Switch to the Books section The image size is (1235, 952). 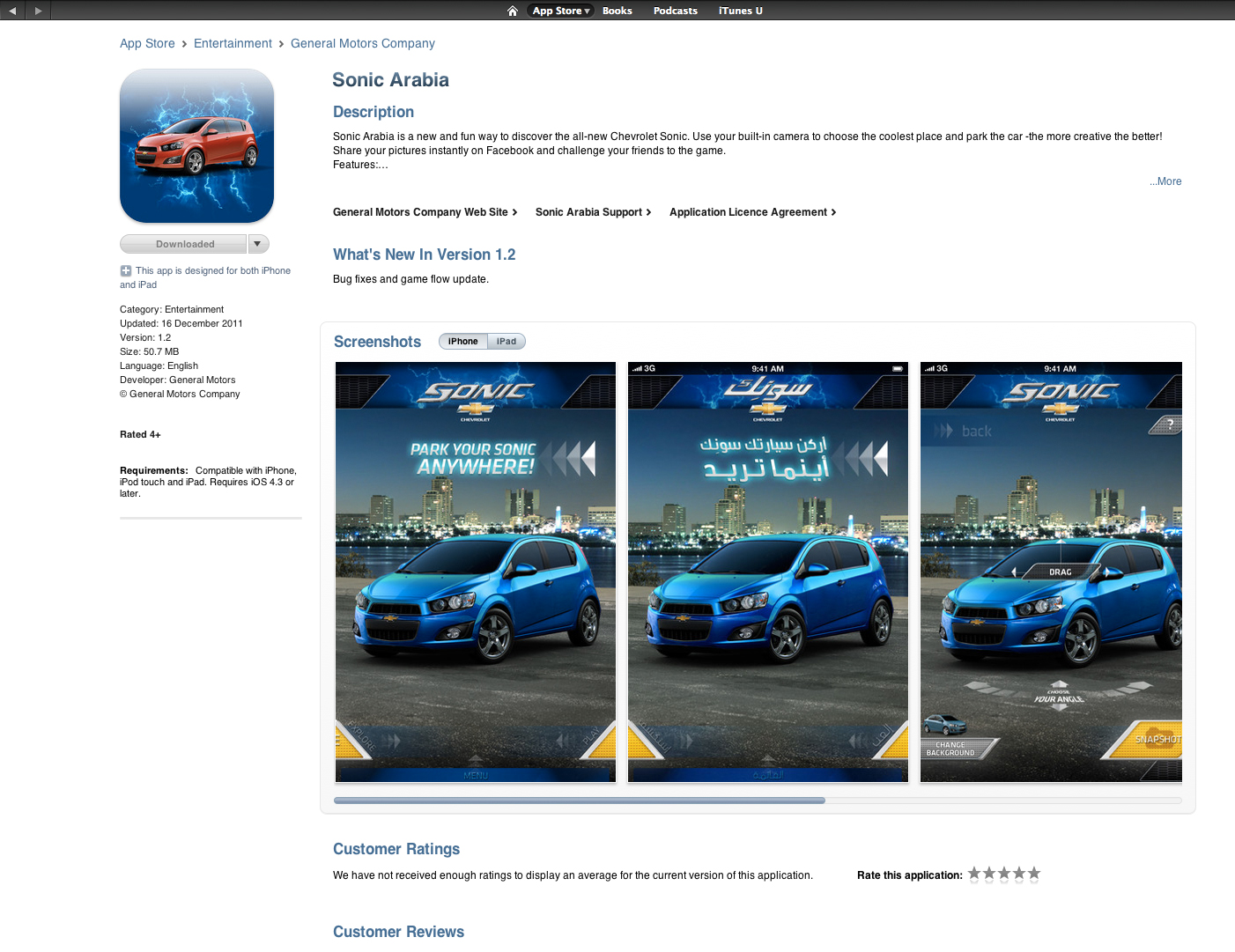617,11
